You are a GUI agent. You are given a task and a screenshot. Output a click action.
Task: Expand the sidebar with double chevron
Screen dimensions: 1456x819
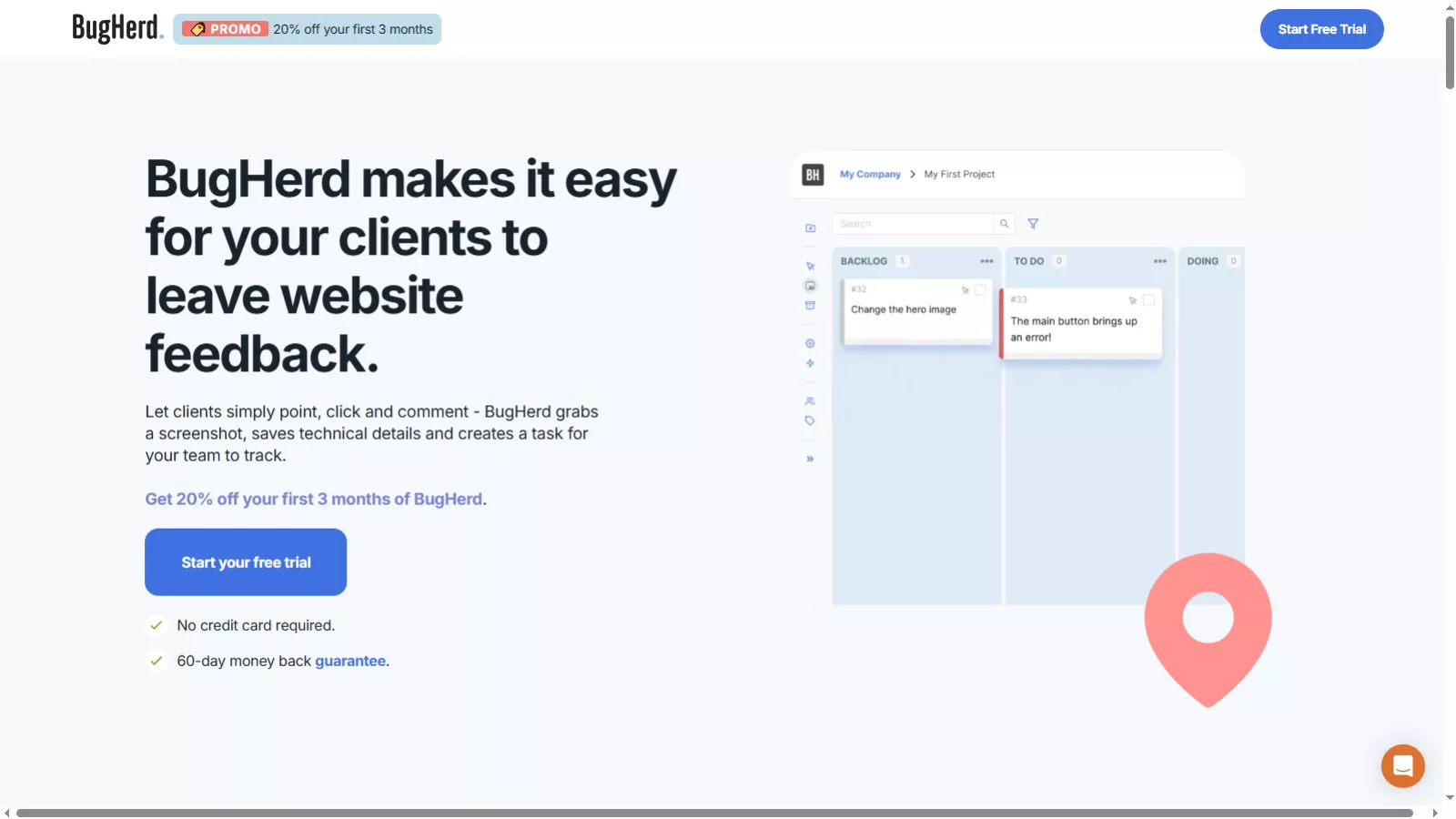tap(810, 460)
